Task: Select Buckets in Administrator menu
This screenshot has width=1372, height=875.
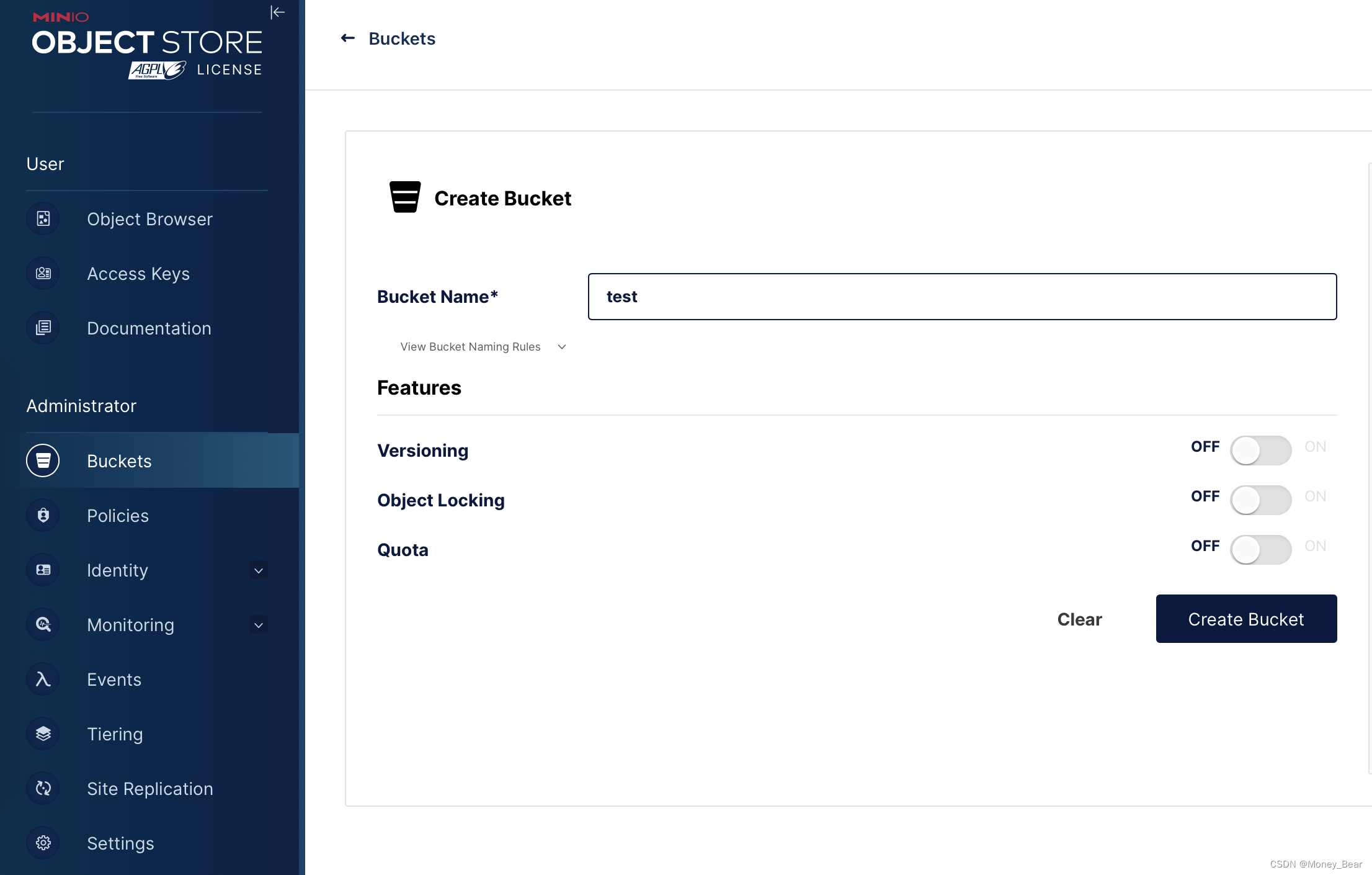Action: 119,461
